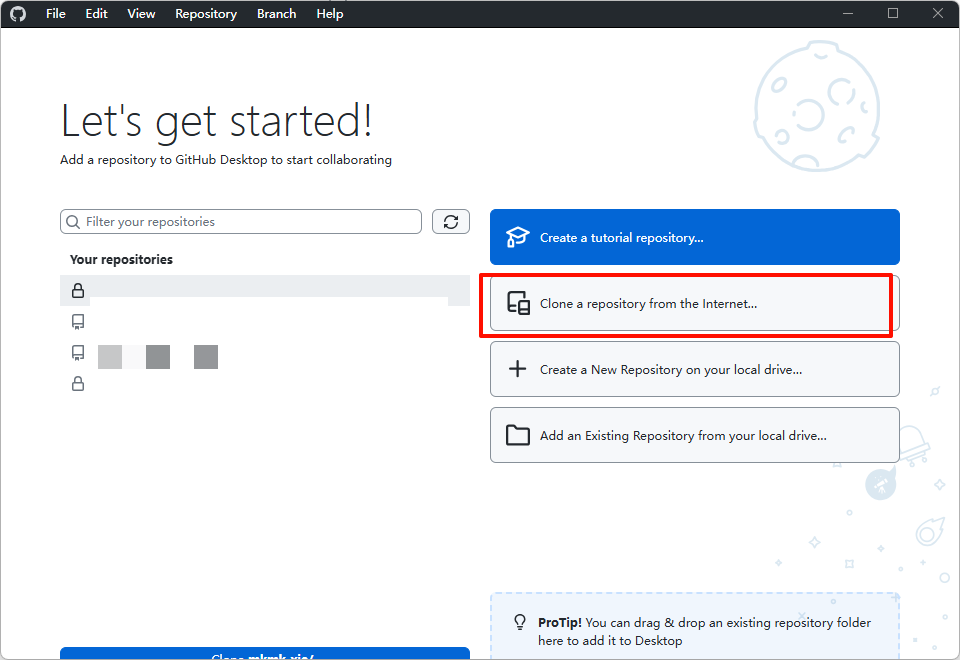This screenshot has width=960, height=660.
Task: Click the clone repository devices icon
Action: click(x=518, y=303)
